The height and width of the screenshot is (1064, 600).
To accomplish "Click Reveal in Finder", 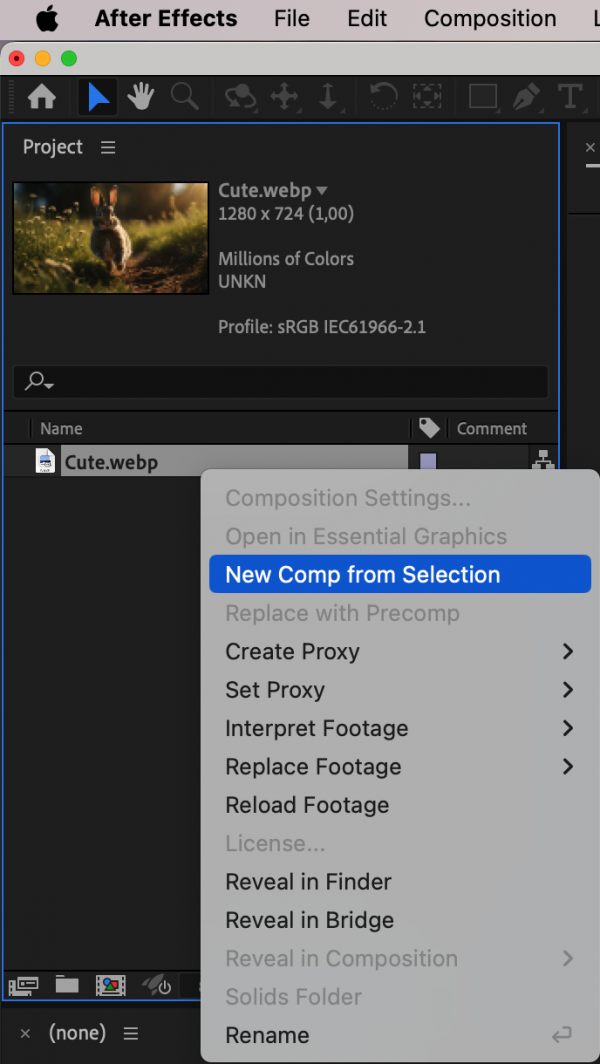I will coord(308,881).
